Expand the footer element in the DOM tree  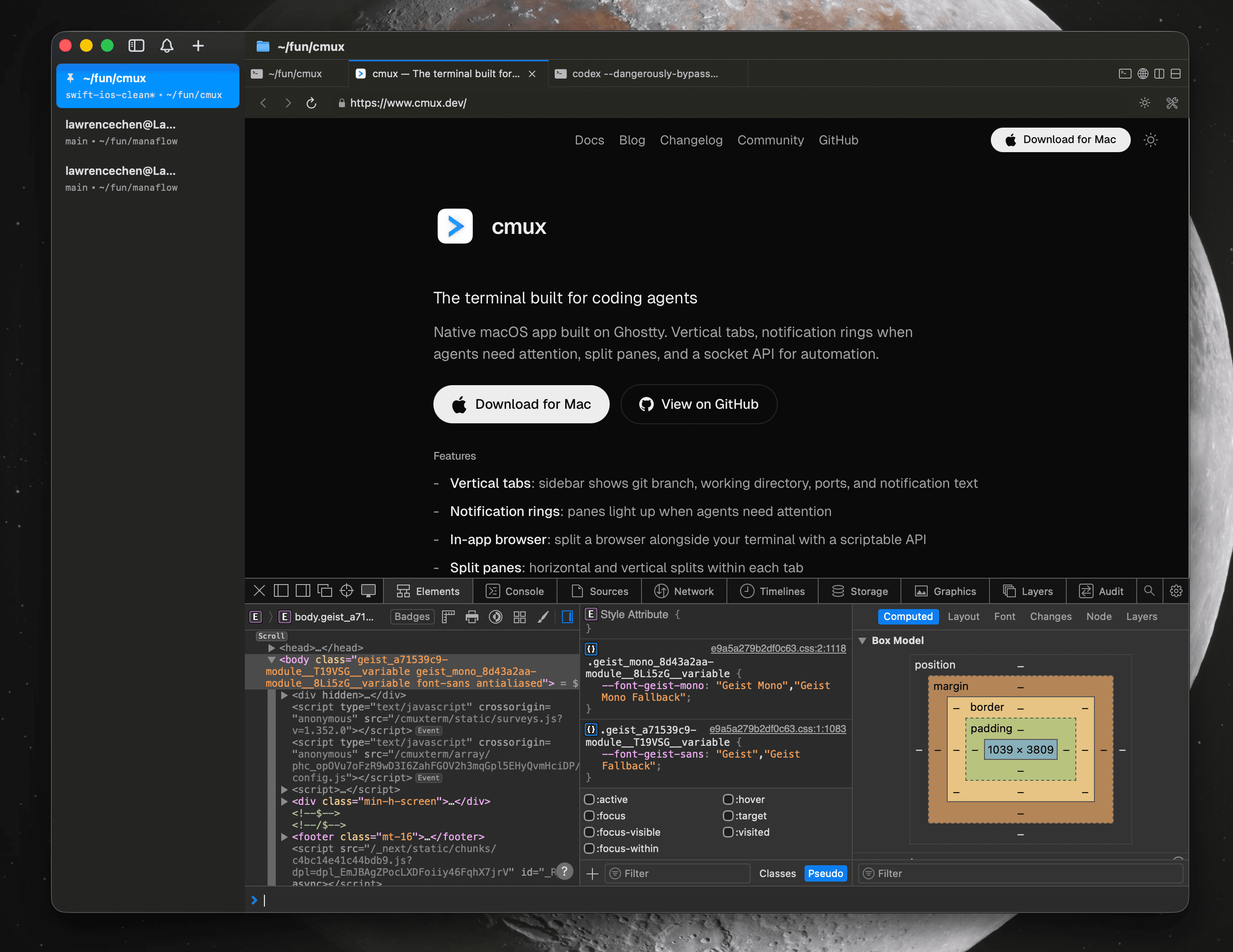click(x=284, y=837)
